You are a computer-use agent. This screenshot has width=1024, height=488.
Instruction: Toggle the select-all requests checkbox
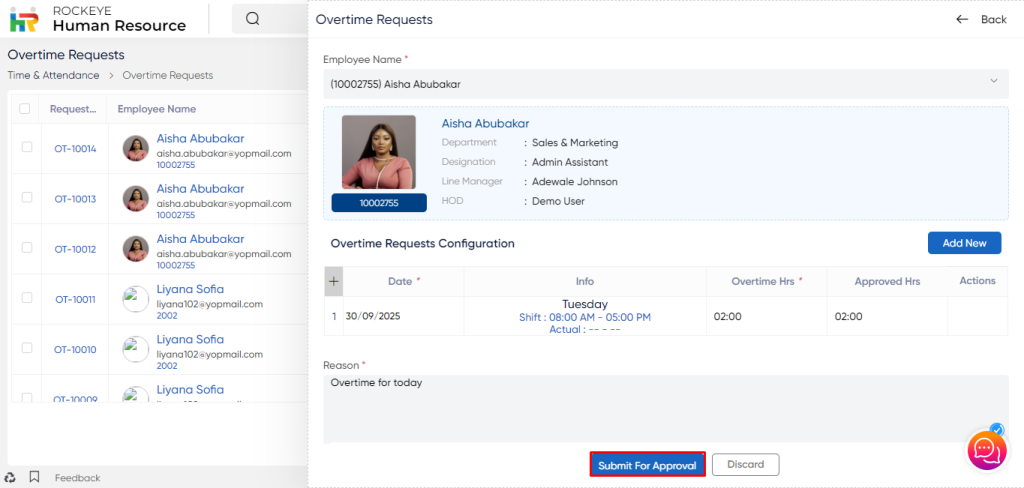coord(25,109)
